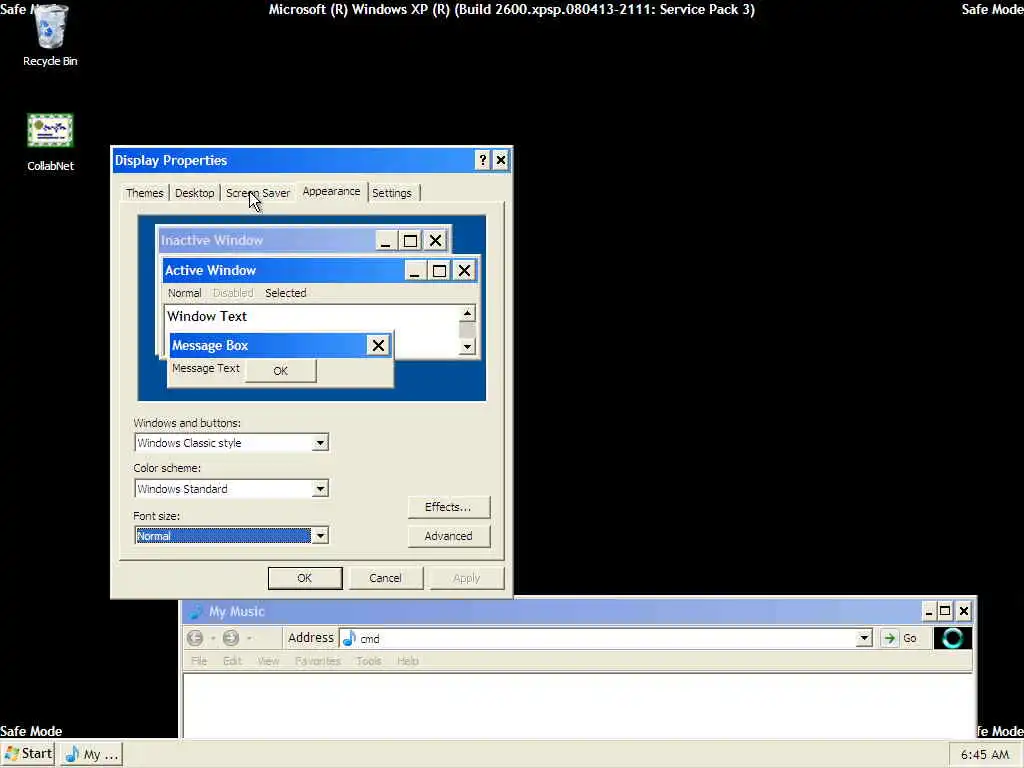Click the Advanced button

click(x=449, y=536)
